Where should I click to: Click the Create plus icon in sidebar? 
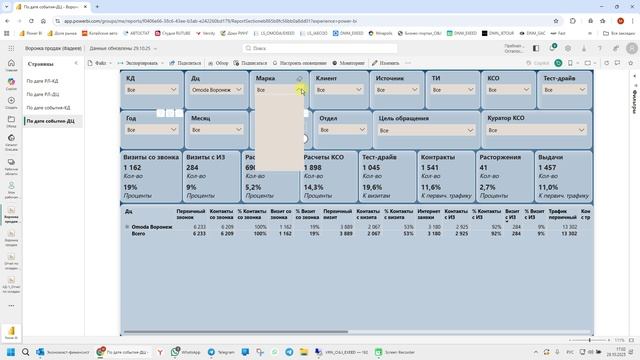(x=11, y=100)
